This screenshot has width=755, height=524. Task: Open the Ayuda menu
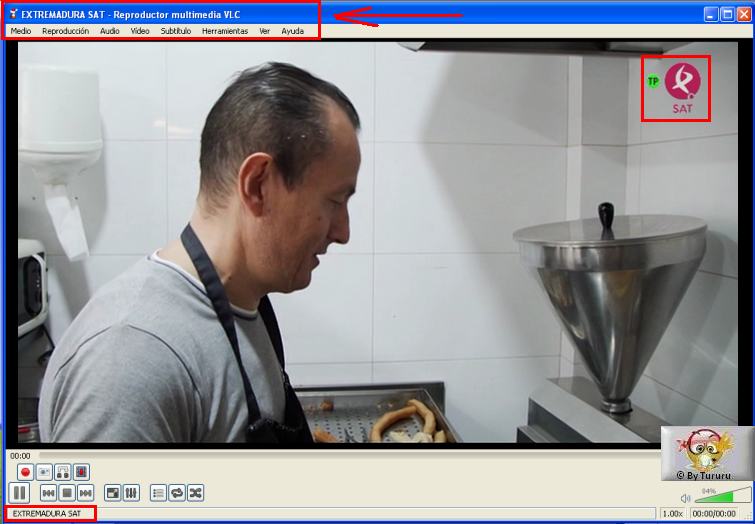293,31
